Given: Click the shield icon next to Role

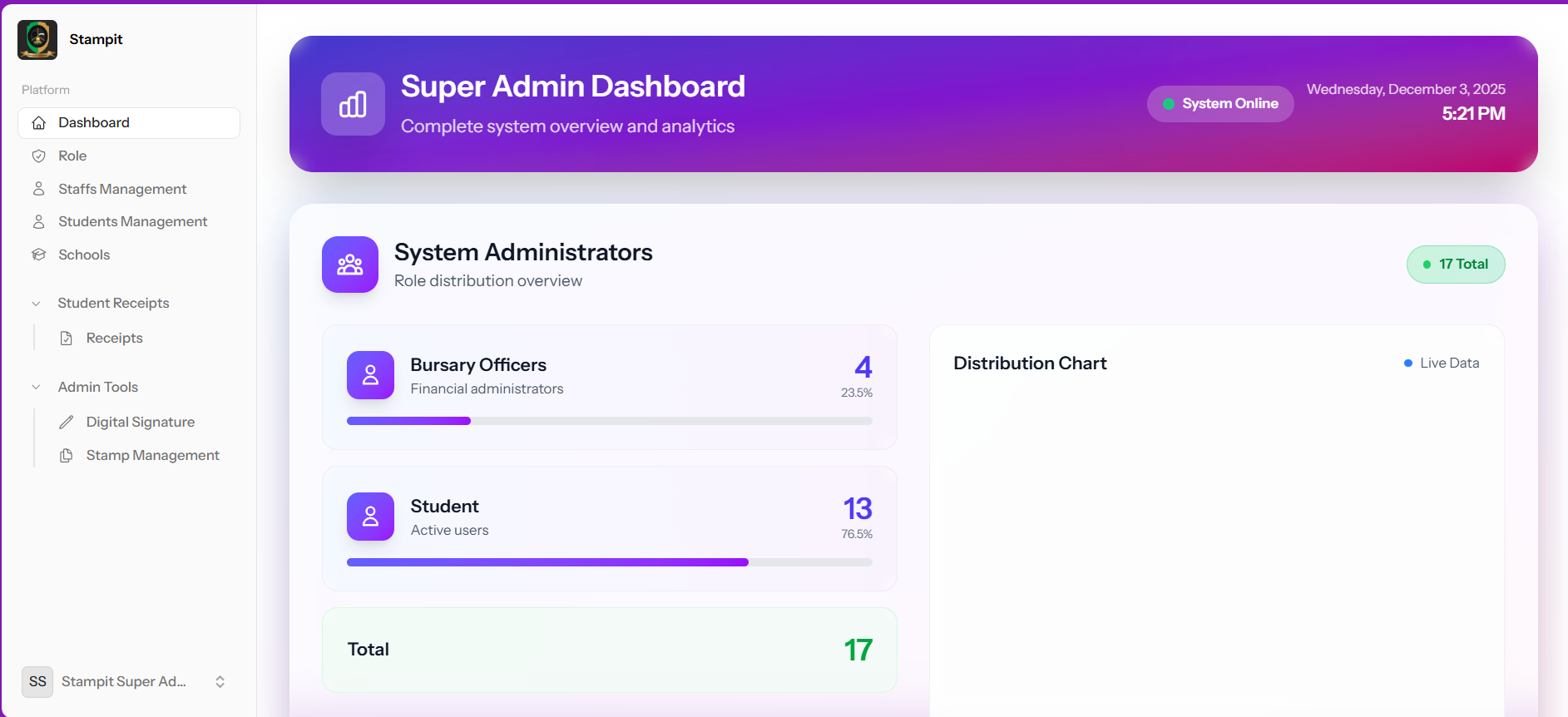Looking at the screenshot, I should pyautogui.click(x=38, y=156).
